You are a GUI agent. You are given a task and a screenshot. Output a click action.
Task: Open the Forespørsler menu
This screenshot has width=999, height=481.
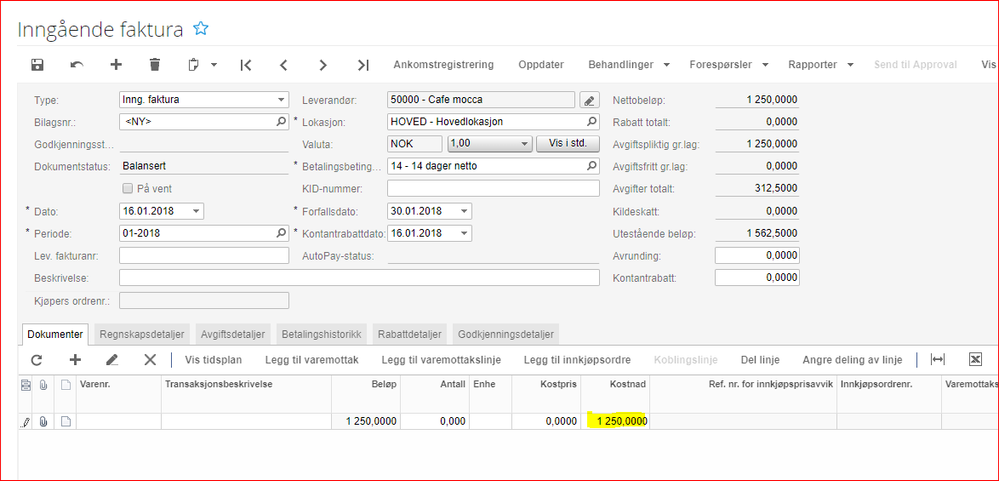click(729, 64)
